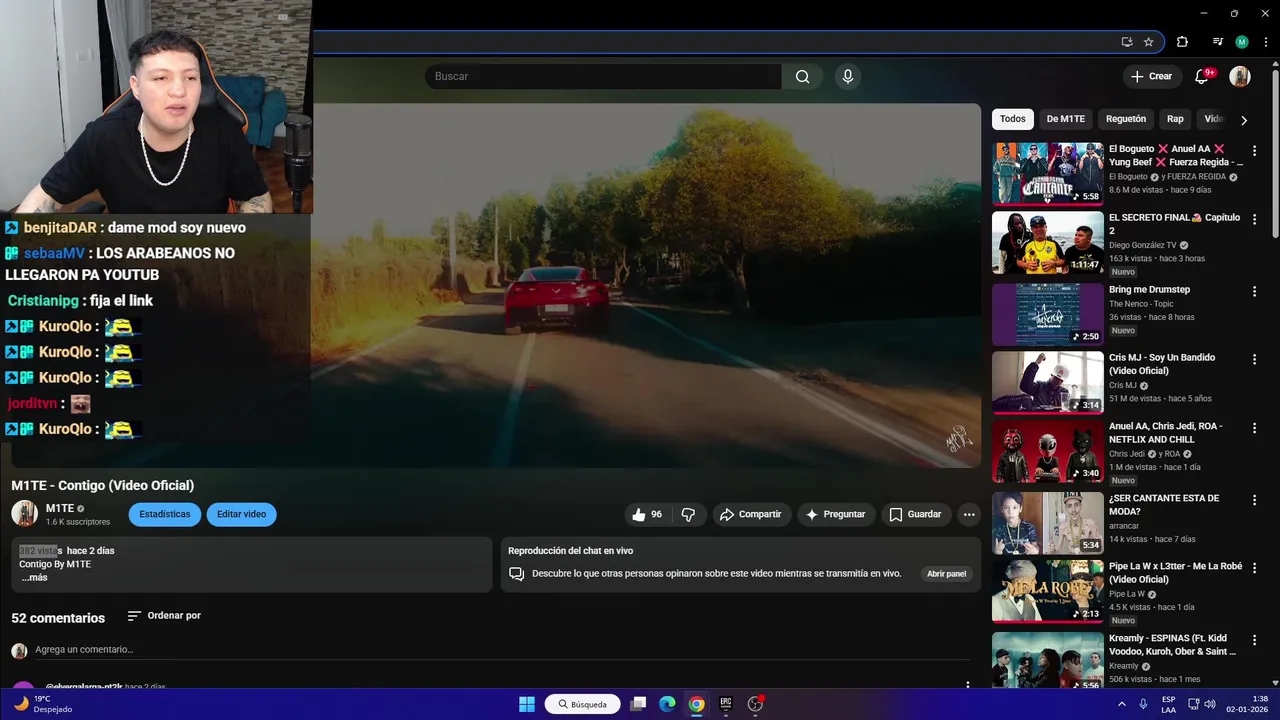Click the Preguntar button
Screen dimensions: 1280x720
(x=835, y=514)
